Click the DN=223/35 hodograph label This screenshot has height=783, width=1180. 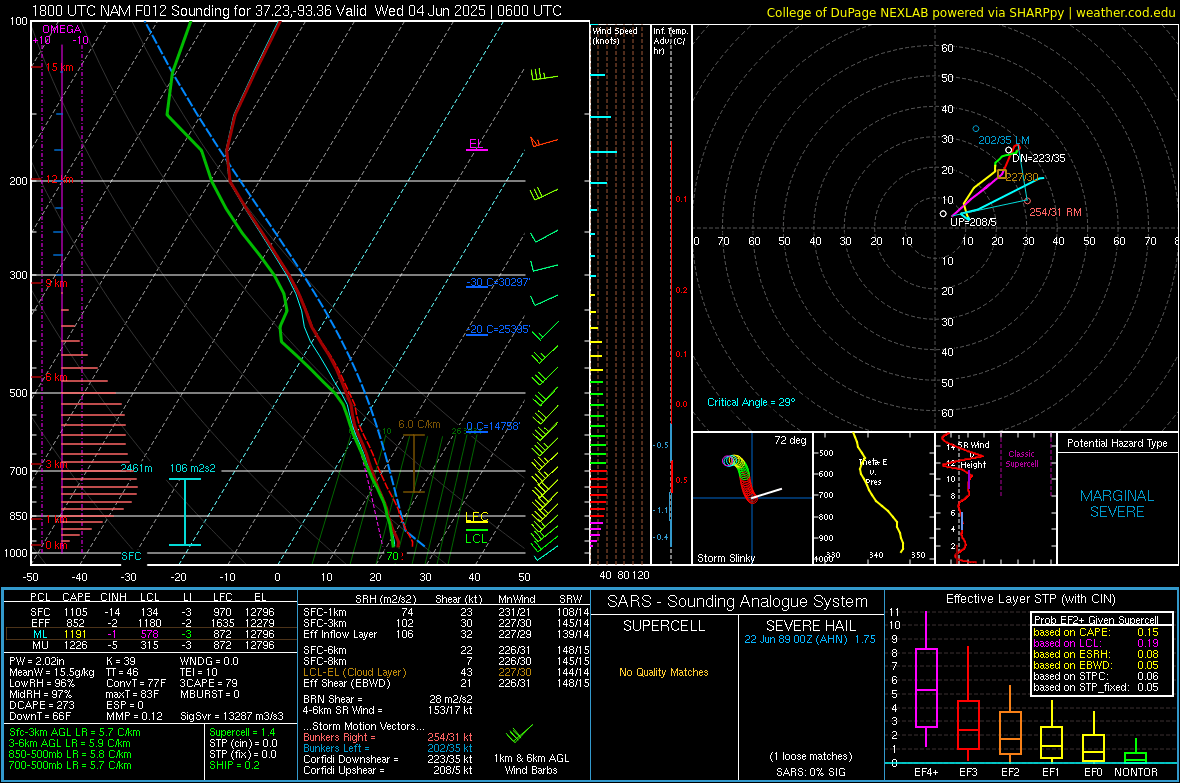point(1039,158)
